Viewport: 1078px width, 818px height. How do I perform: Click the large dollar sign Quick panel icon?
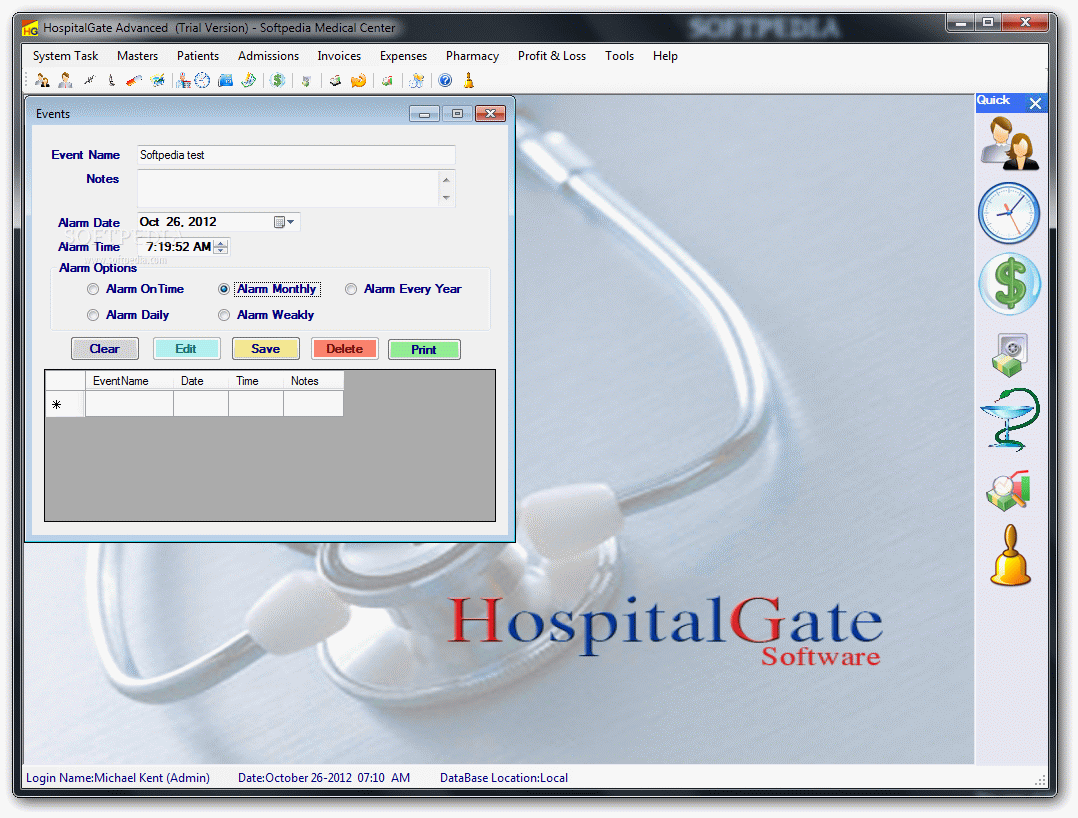tap(1009, 284)
